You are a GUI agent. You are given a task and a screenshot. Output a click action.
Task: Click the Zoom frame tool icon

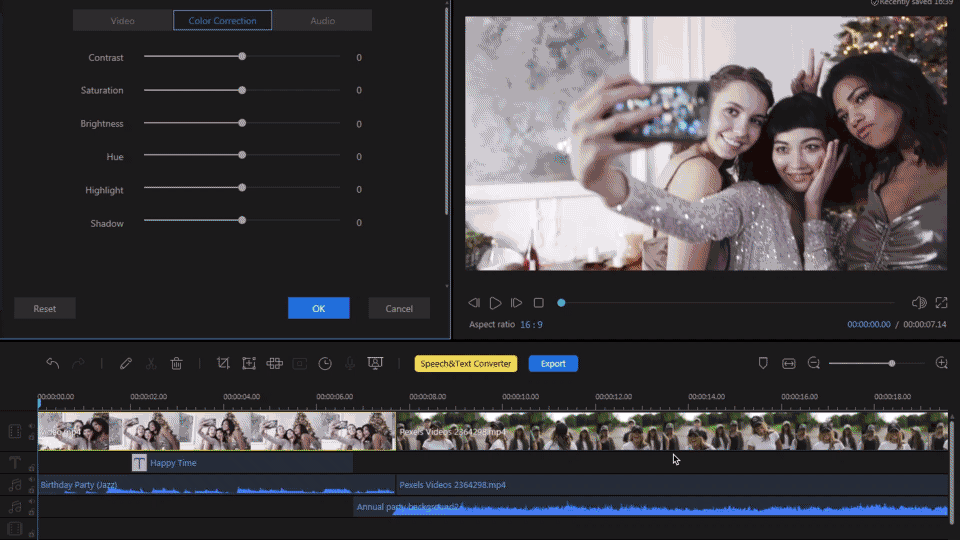click(x=249, y=364)
